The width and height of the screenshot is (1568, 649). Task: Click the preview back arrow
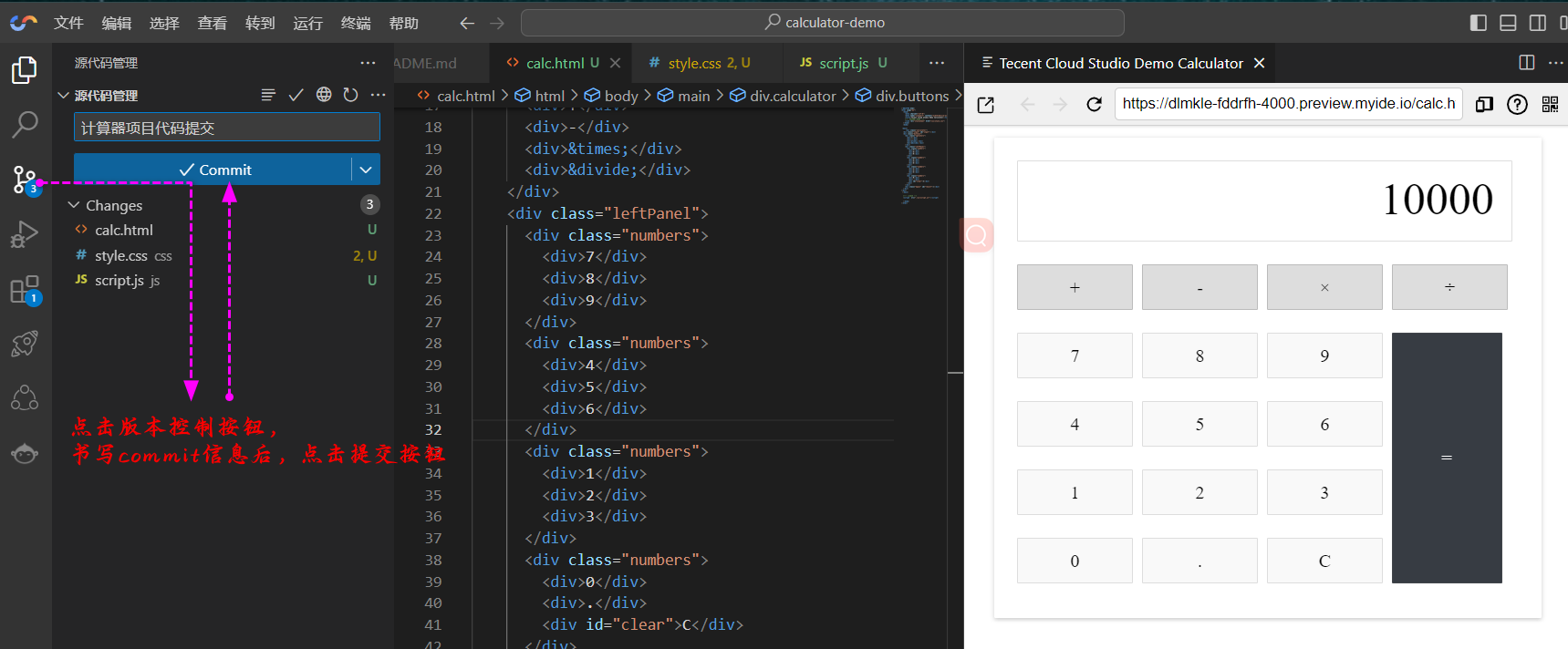[x=1028, y=105]
